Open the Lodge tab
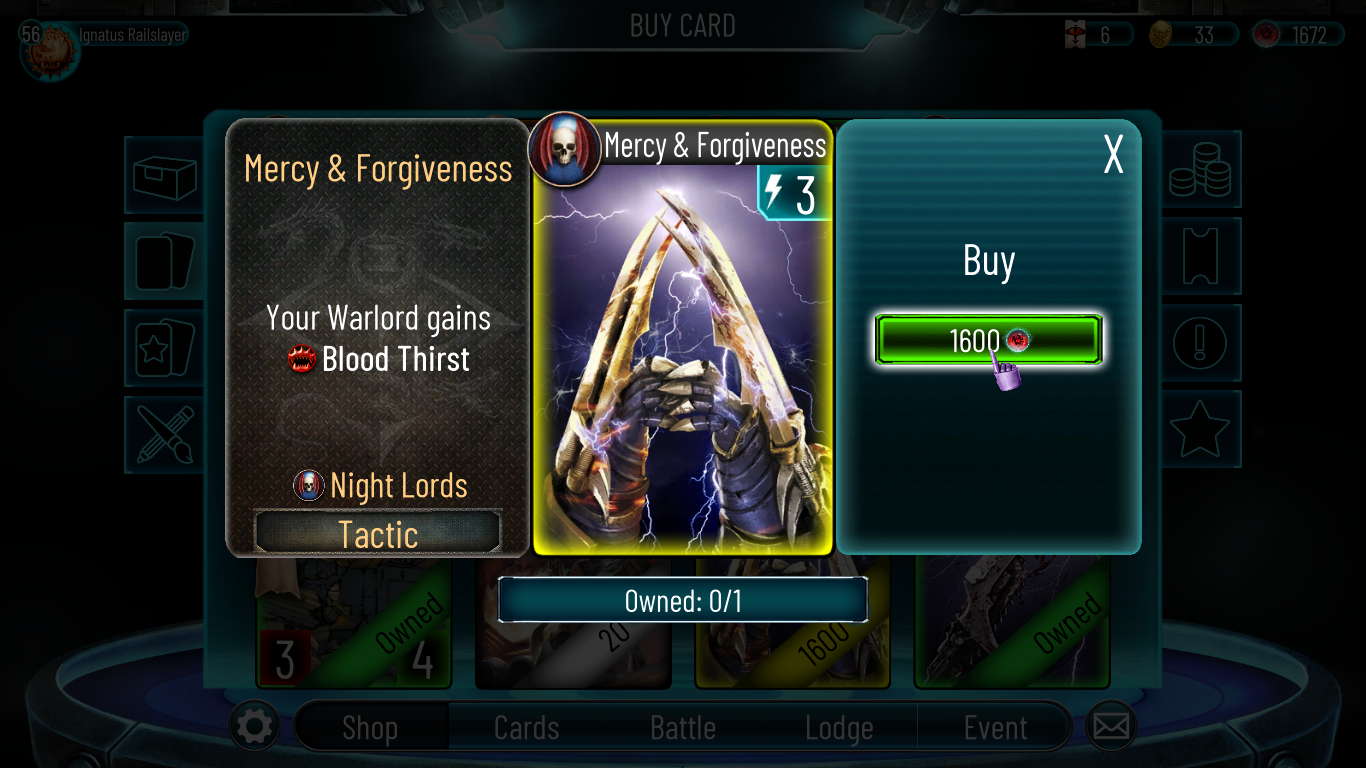1366x768 pixels. pyautogui.click(x=839, y=727)
